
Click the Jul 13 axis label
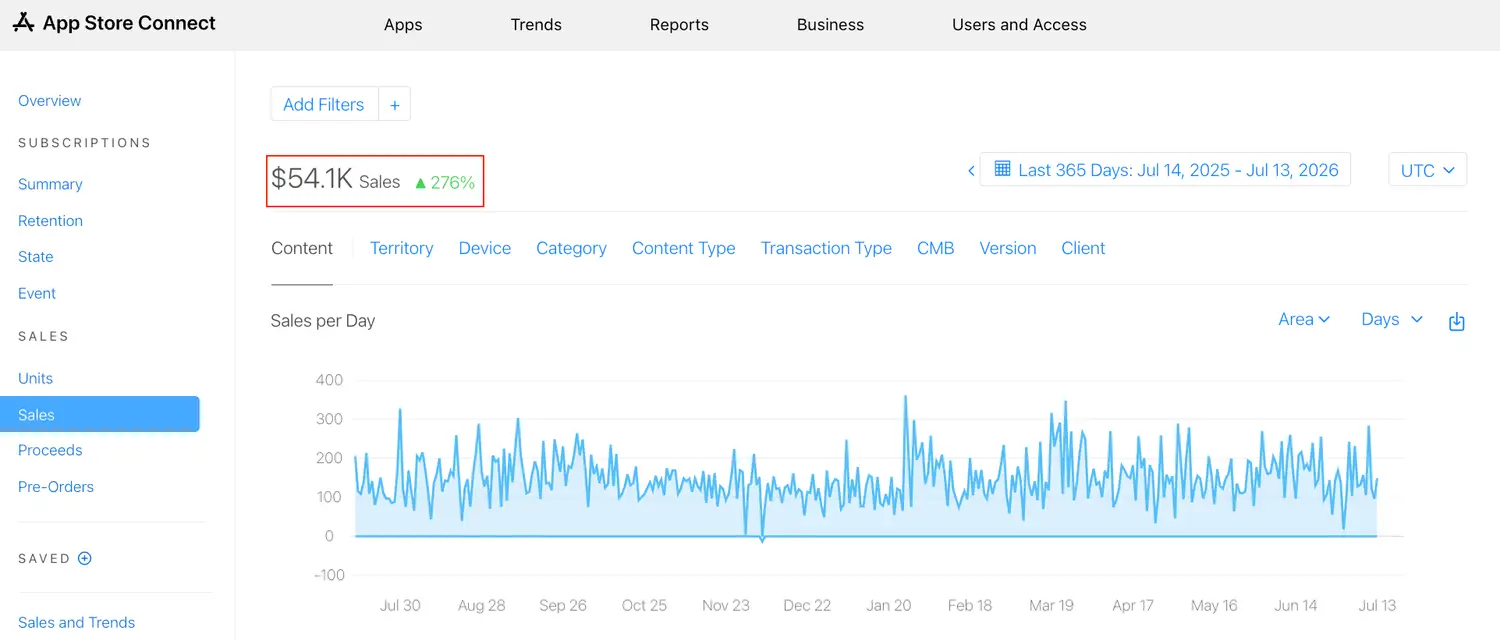point(1377,606)
